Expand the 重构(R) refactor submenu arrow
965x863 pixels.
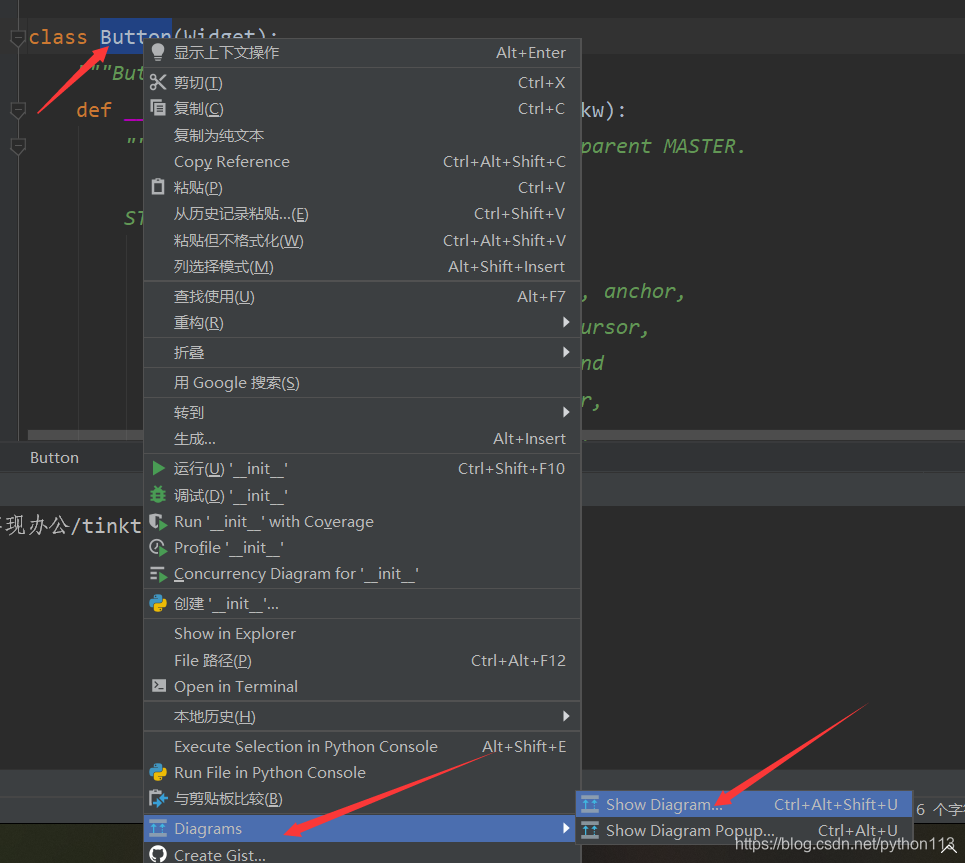pos(566,322)
